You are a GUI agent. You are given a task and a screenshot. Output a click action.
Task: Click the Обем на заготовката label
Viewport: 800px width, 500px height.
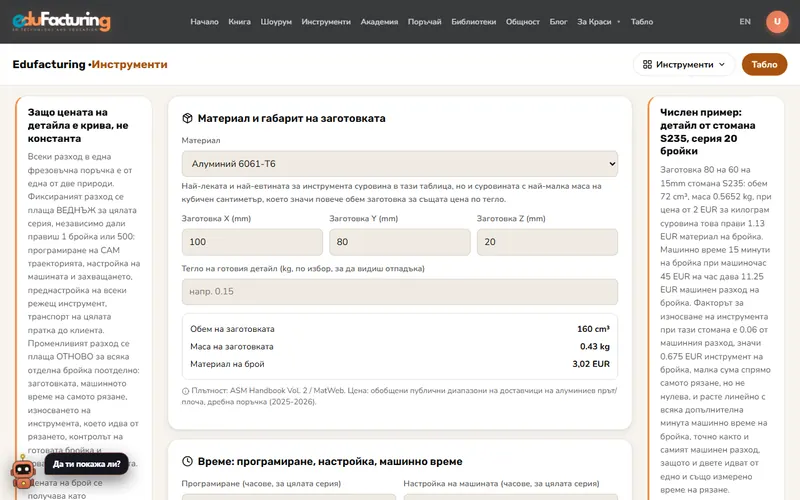[x=232, y=329]
